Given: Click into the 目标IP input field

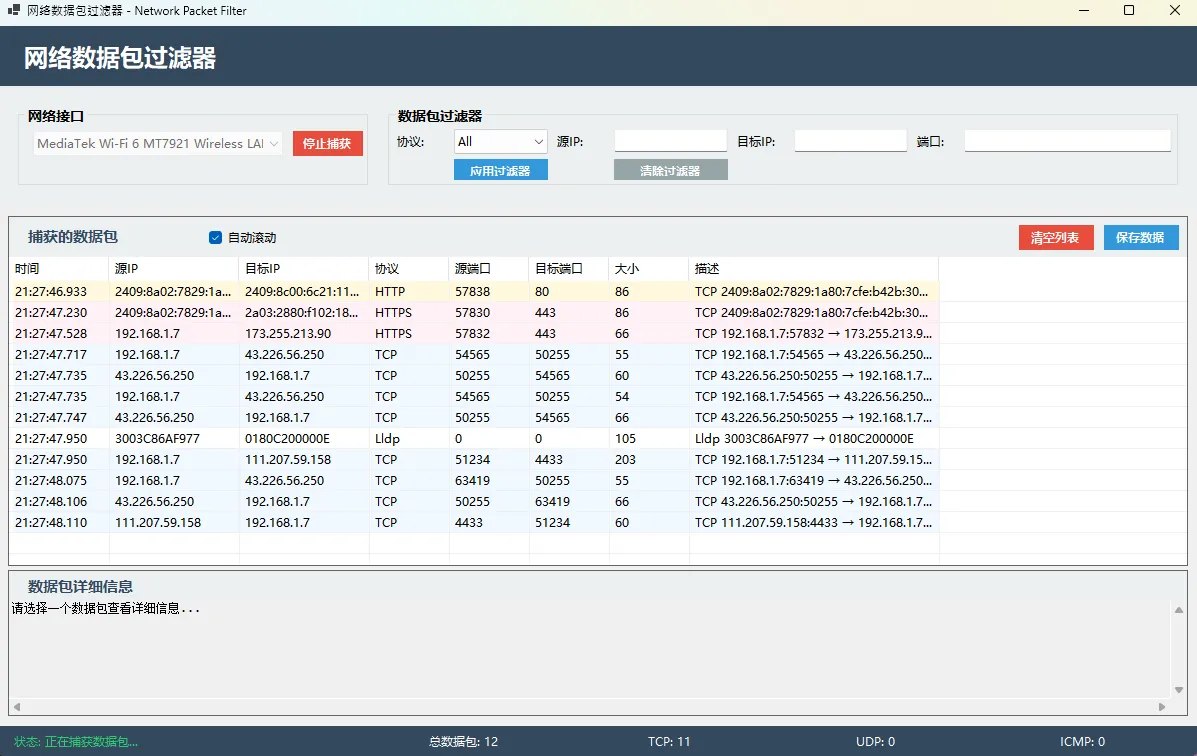Looking at the screenshot, I should coord(850,141).
